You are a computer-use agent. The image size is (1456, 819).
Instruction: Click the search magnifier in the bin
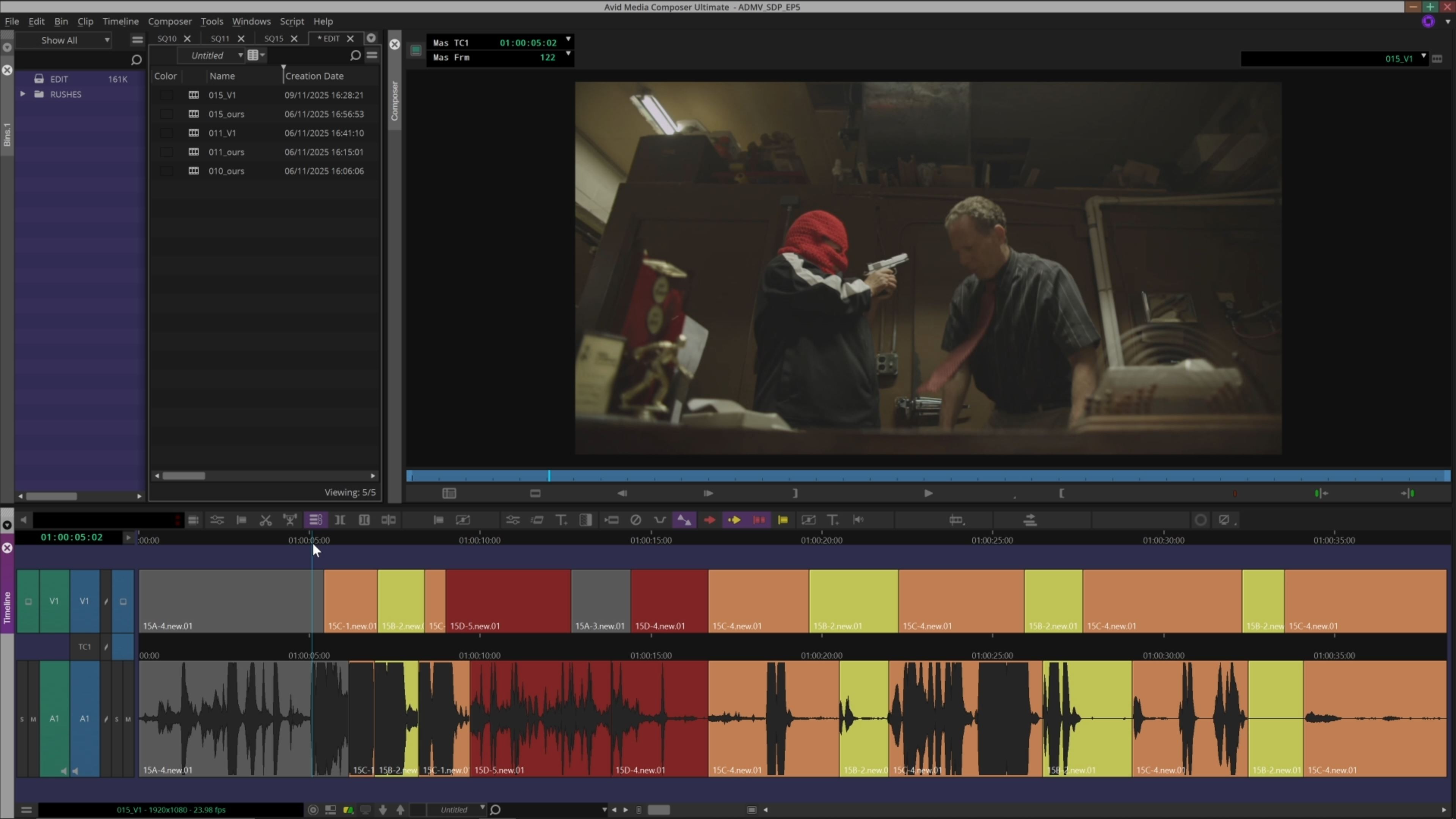coord(355,55)
